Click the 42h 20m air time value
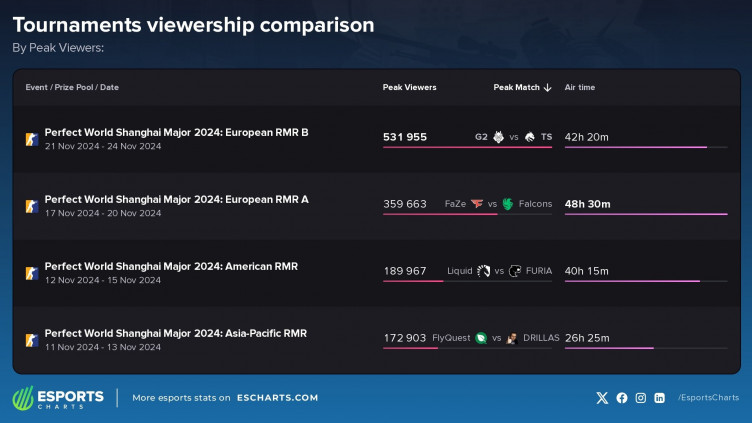The height and width of the screenshot is (423, 752). tap(587, 137)
